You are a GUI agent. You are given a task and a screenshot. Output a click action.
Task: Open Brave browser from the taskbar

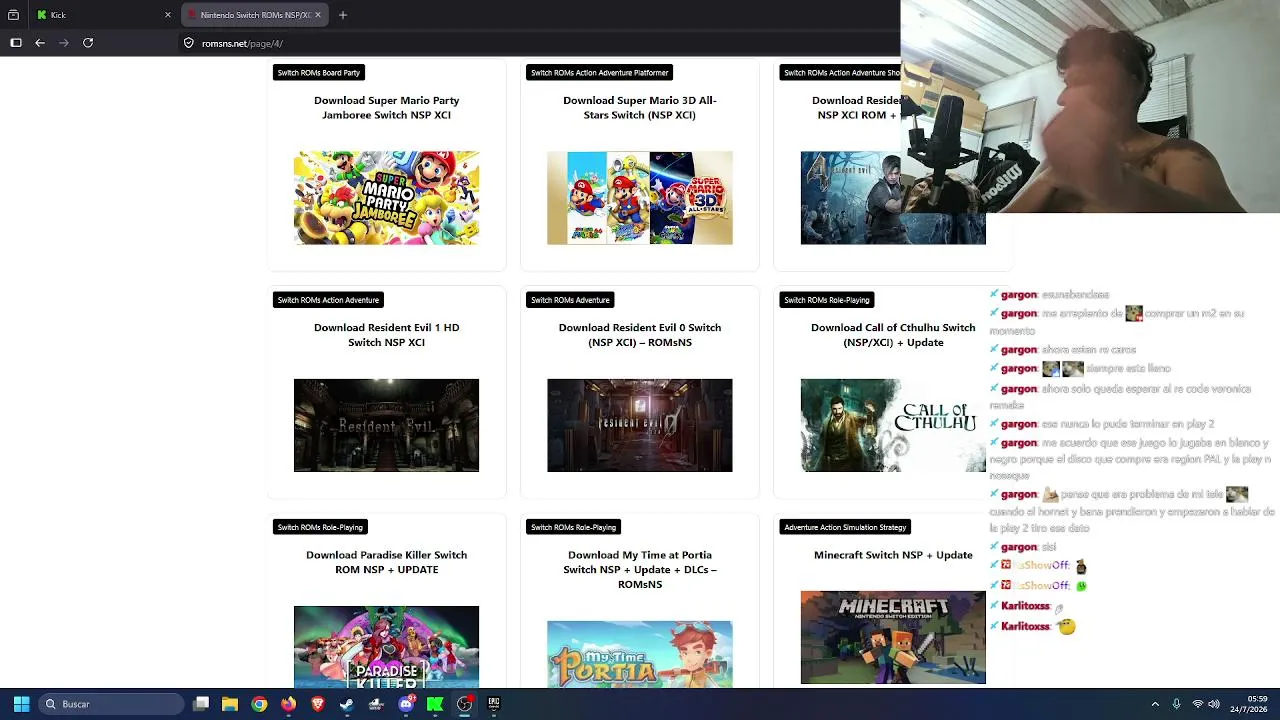(x=318, y=704)
